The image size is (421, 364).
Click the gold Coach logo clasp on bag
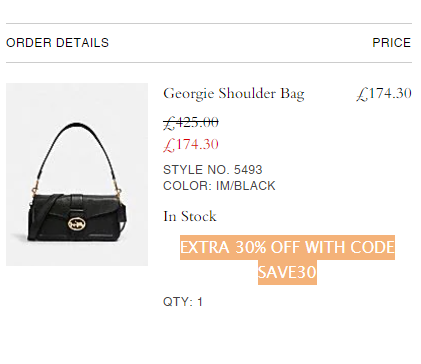click(x=76, y=223)
